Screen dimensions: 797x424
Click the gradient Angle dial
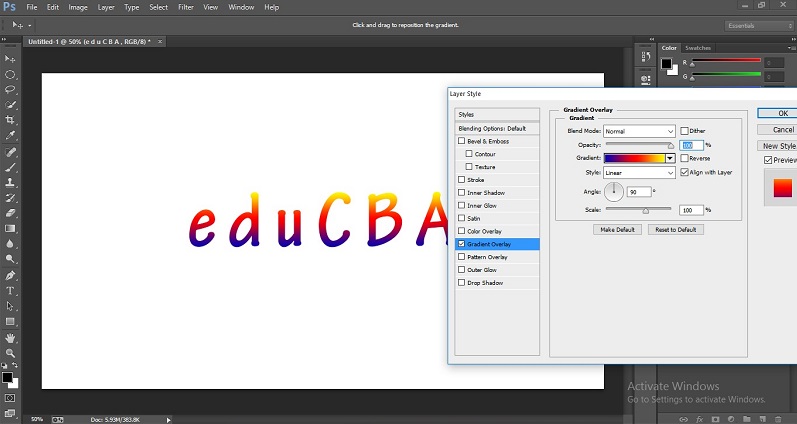click(x=614, y=192)
